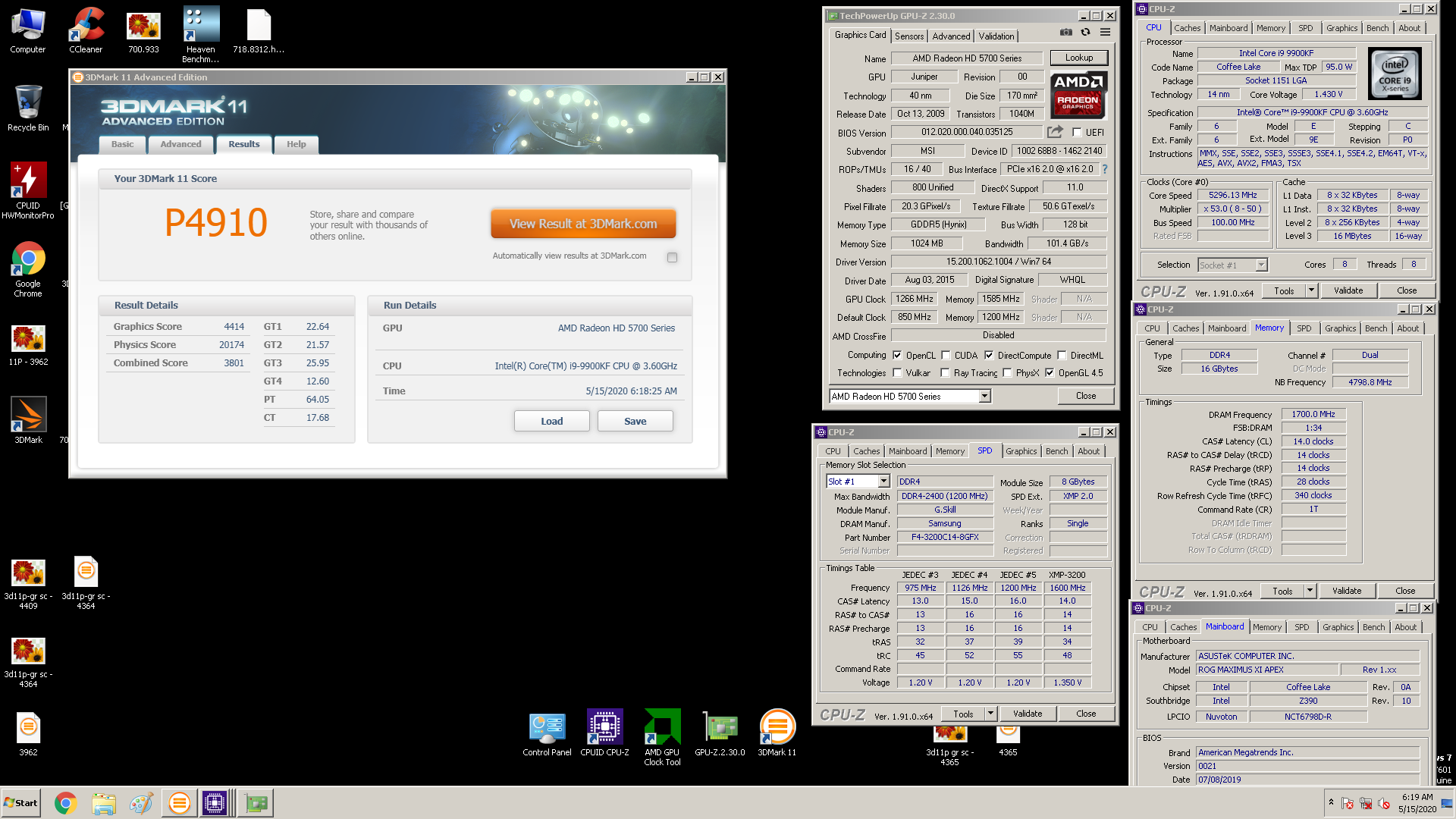Toggle PhysX checkbox in GPU-Z
Viewport: 1456px width, 819px height.
point(1007,372)
